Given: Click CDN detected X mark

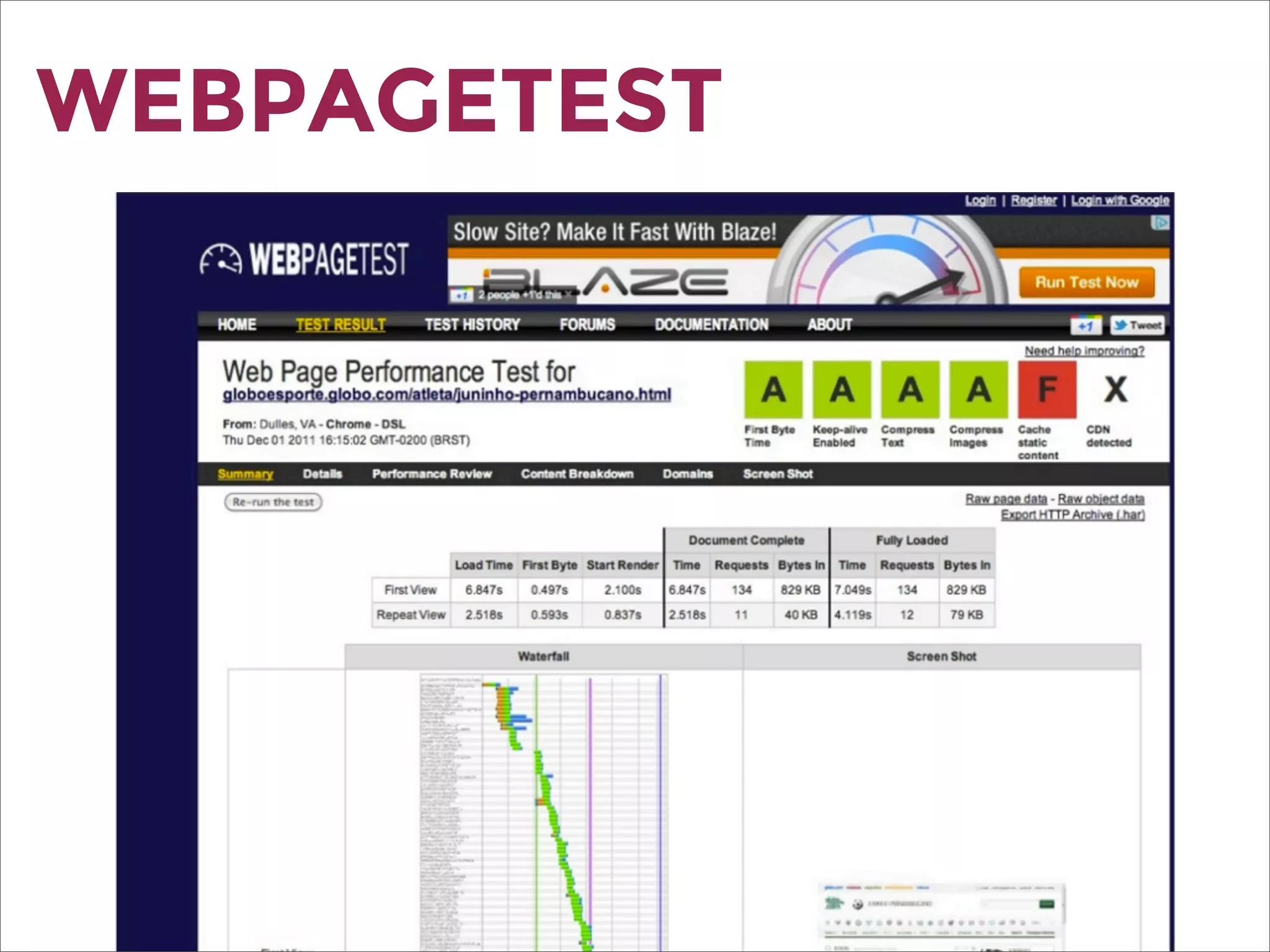Looking at the screenshot, I should pos(1116,390).
